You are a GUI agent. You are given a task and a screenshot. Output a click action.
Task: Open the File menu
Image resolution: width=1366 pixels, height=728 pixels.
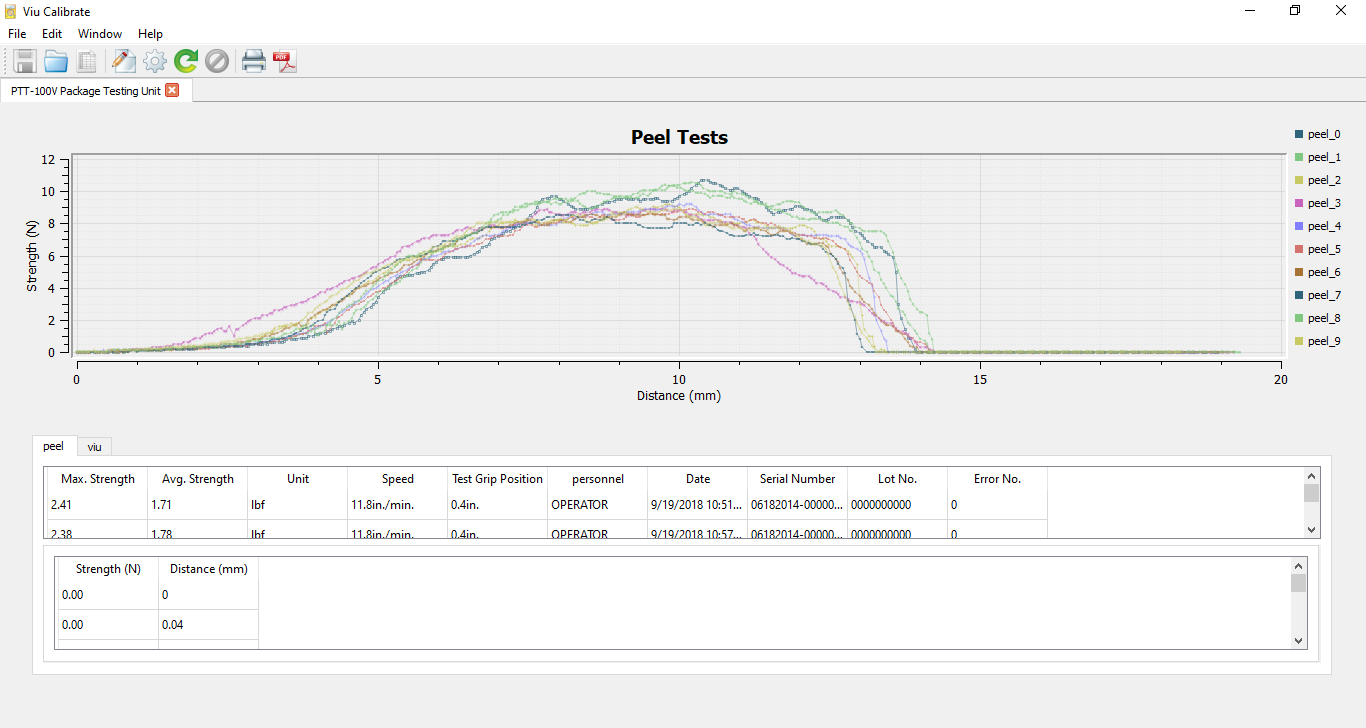tap(17, 34)
